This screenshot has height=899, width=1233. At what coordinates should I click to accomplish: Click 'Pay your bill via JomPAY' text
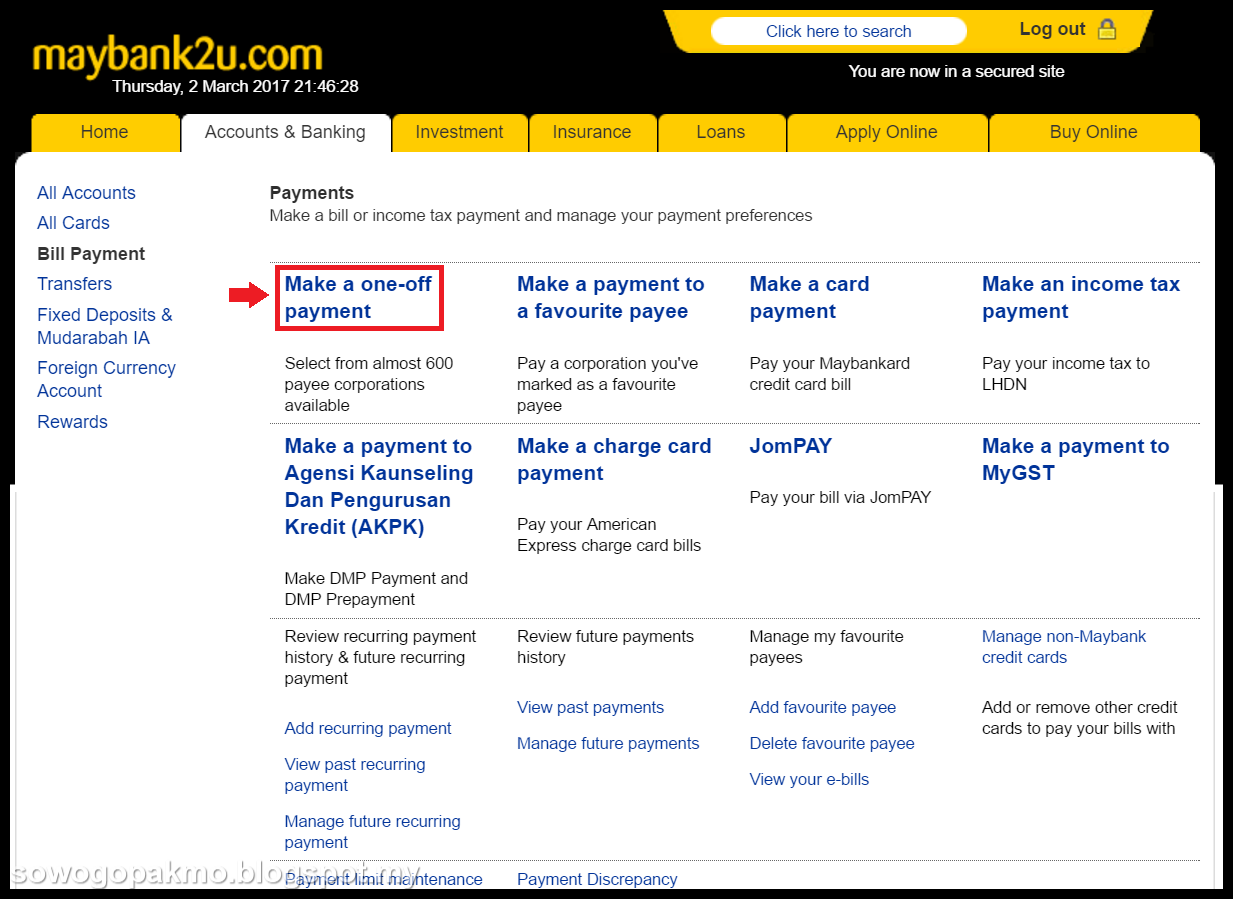(840, 497)
